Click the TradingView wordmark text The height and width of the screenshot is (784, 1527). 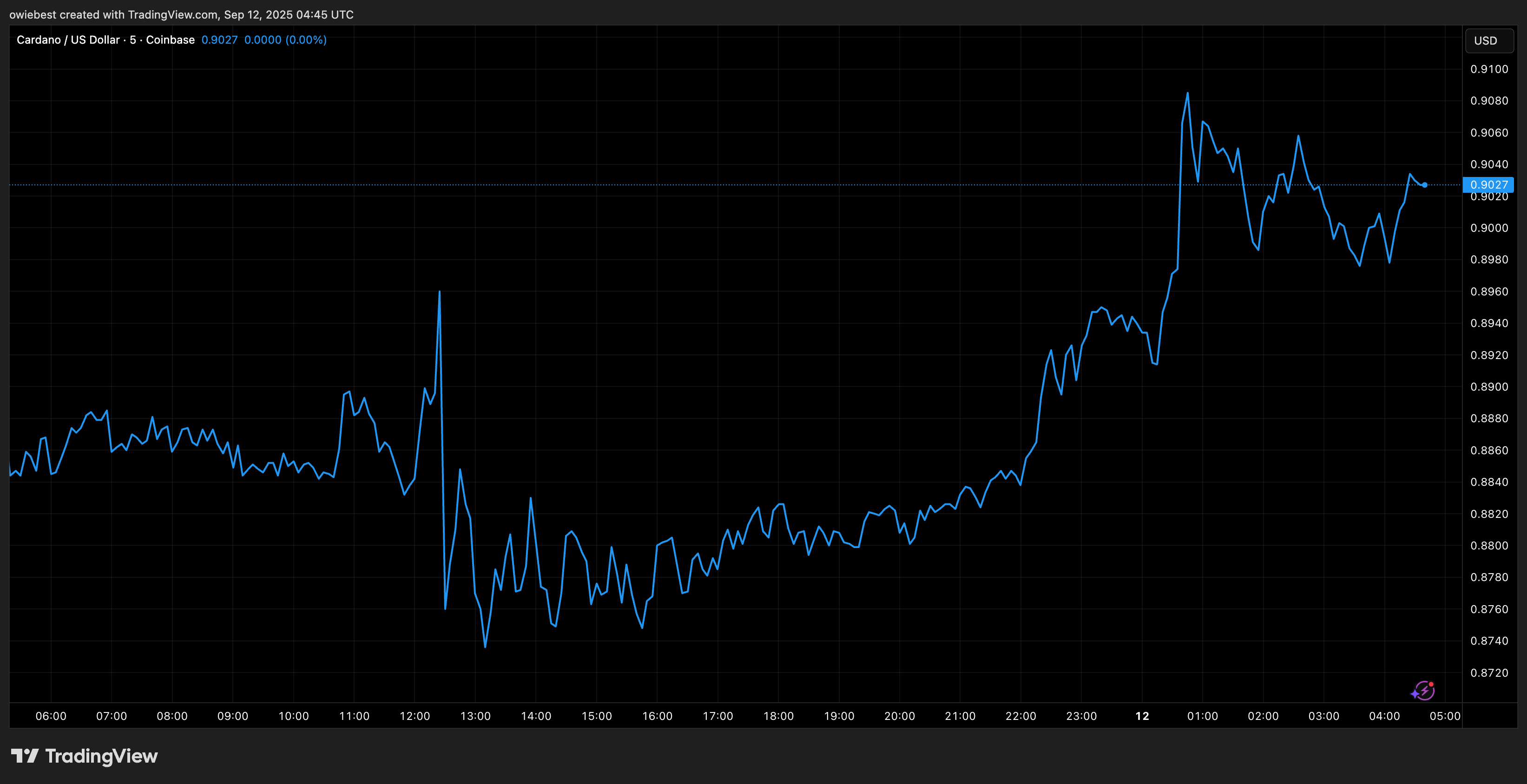pos(101,756)
